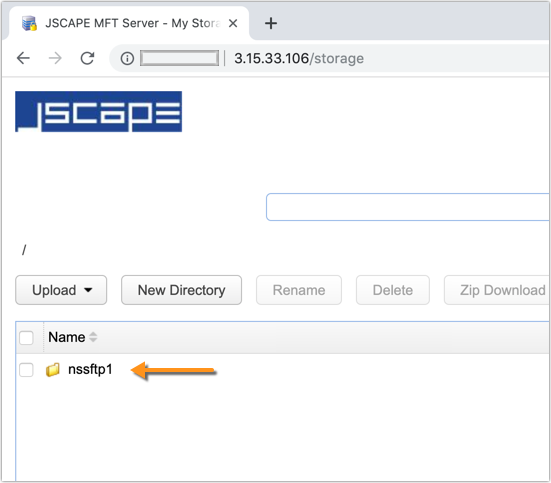Toggle the select-all checkbox in header

[x=26, y=338]
